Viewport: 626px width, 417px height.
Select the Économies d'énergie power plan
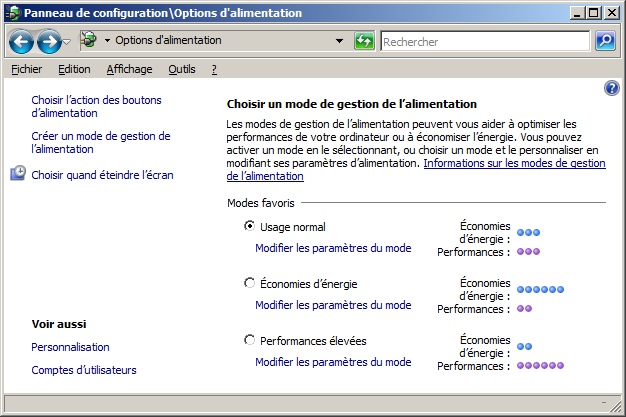coord(249,283)
